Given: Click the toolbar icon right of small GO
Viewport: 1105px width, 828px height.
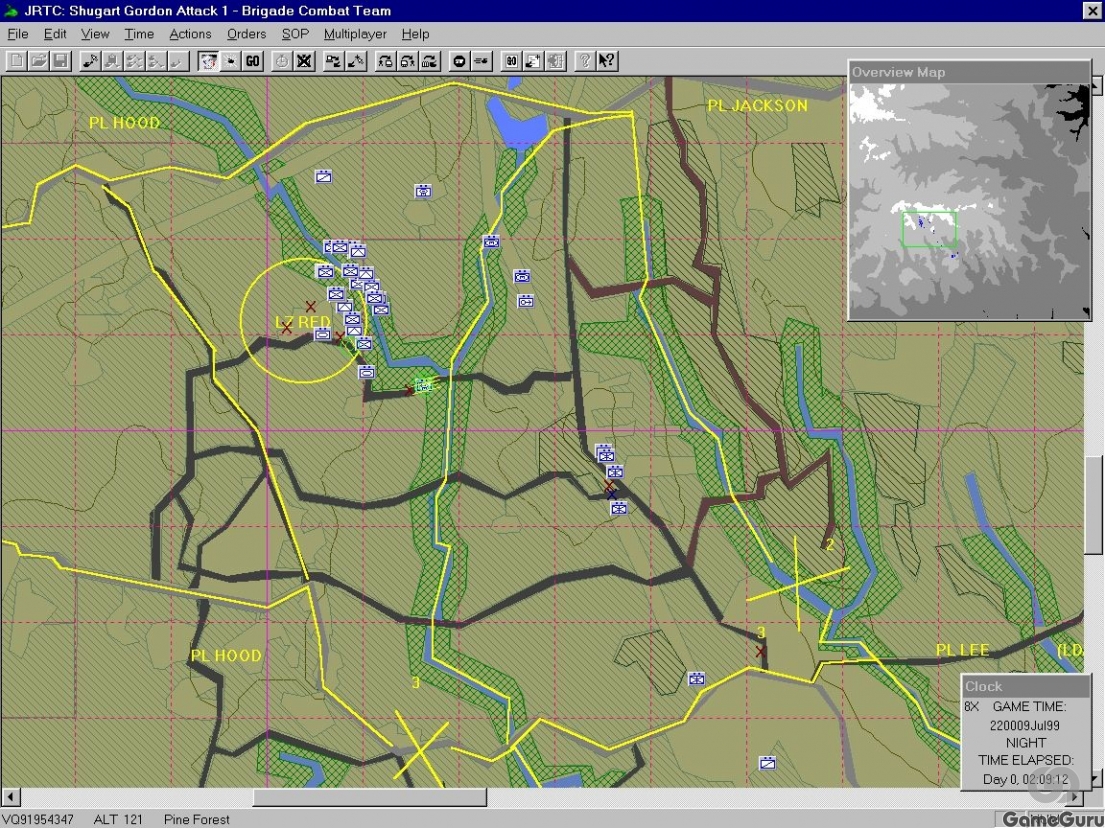Looking at the screenshot, I should [x=533, y=61].
